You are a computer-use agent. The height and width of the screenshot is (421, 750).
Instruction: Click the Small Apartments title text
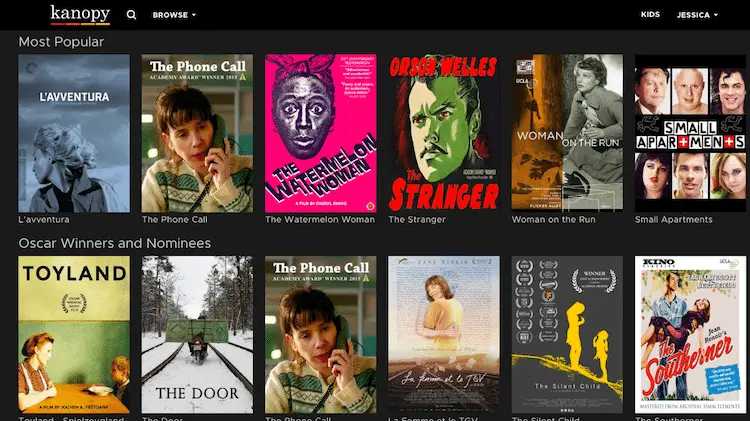(x=673, y=219)
